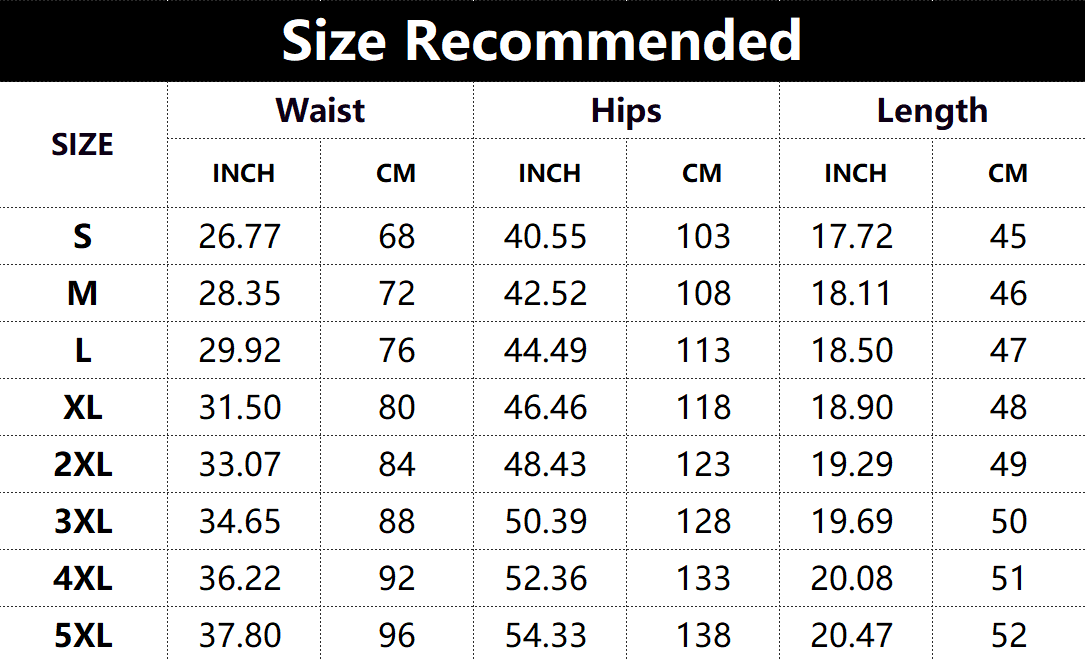Select the 84 waist cm cell
The image size is (1085, 661).
coord(396,464)
